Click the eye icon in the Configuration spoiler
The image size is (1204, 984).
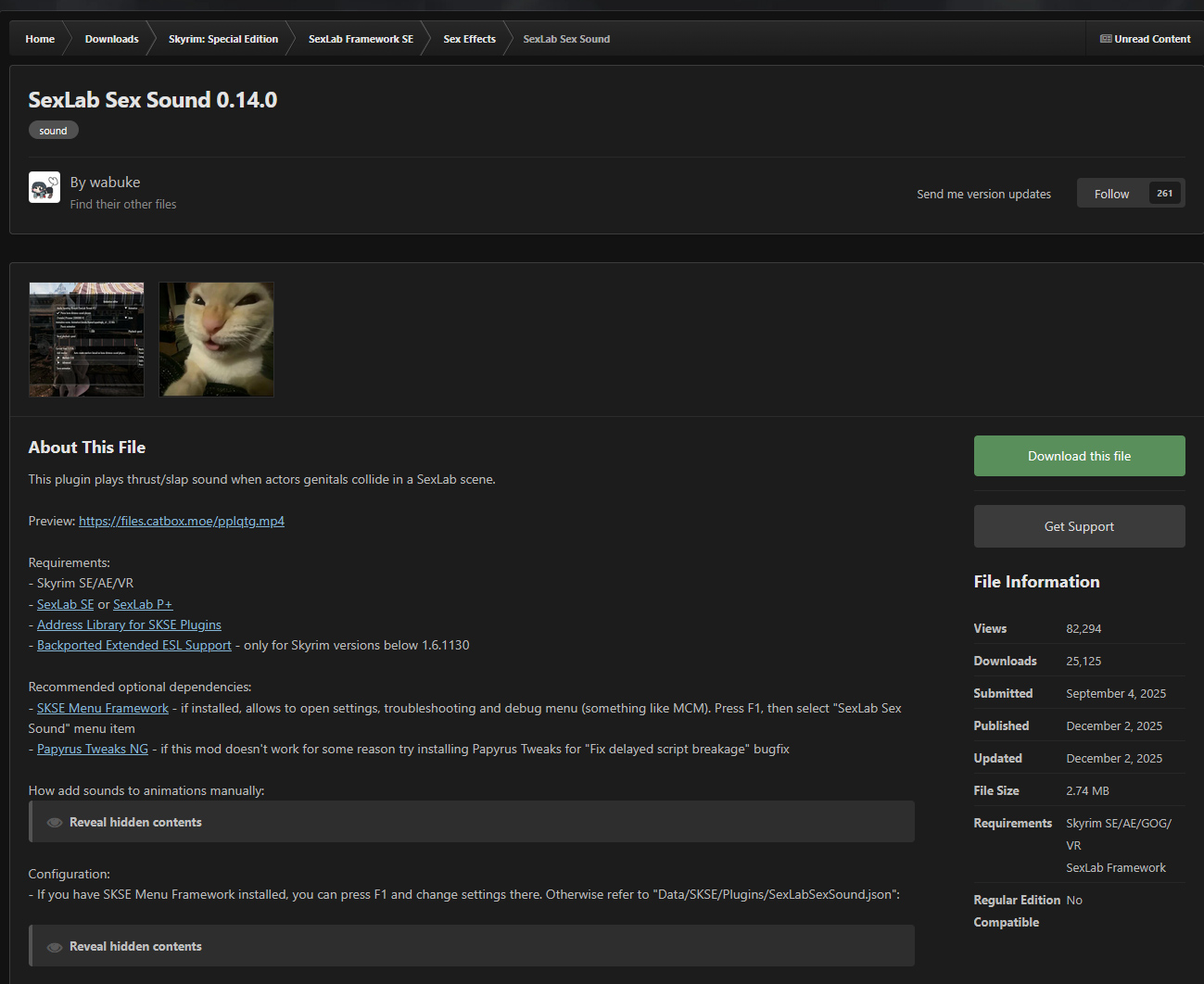pos(55,947)
